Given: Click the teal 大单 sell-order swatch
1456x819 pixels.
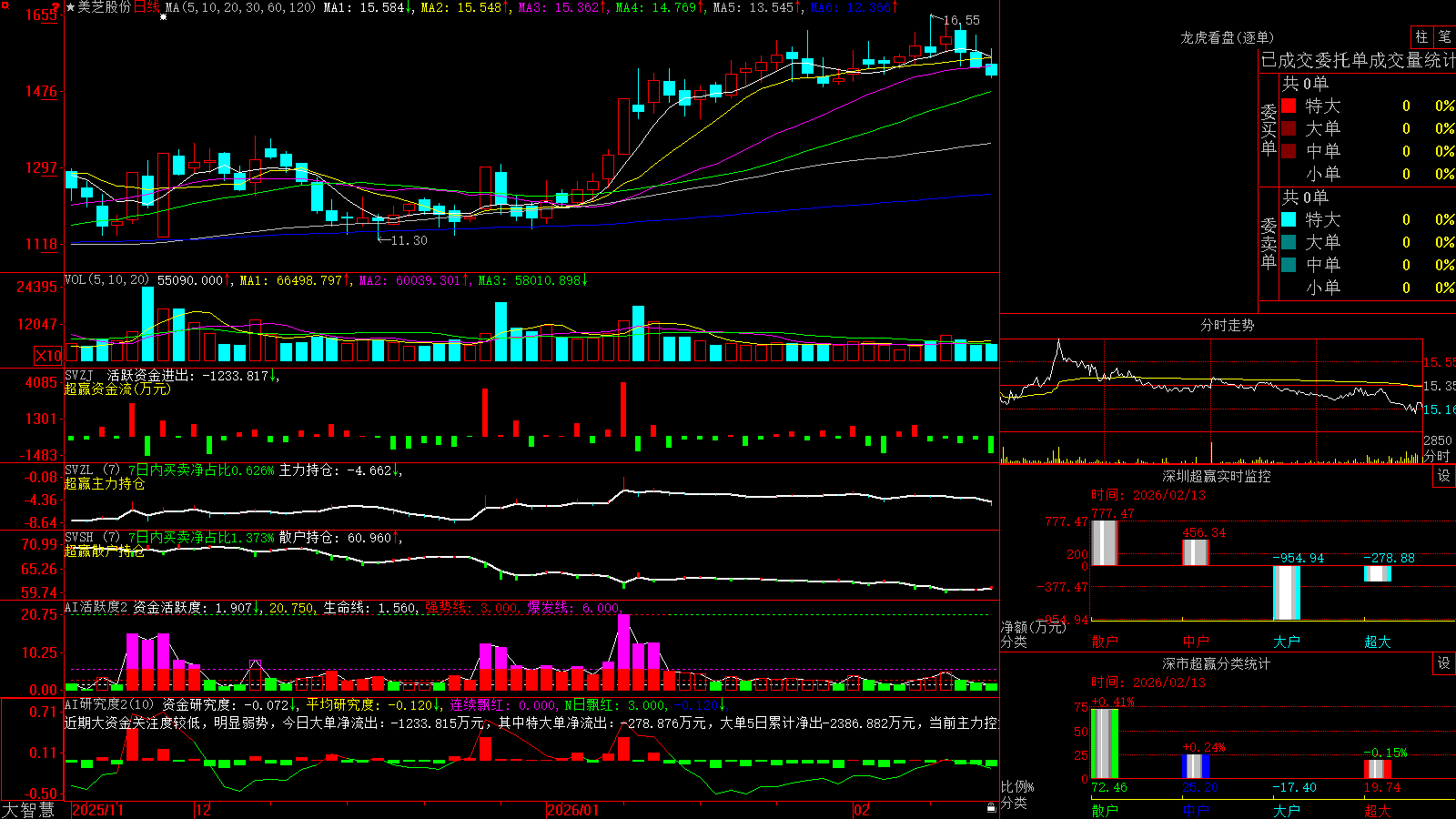Looking at the screenshot, I should pos(1289,242).
